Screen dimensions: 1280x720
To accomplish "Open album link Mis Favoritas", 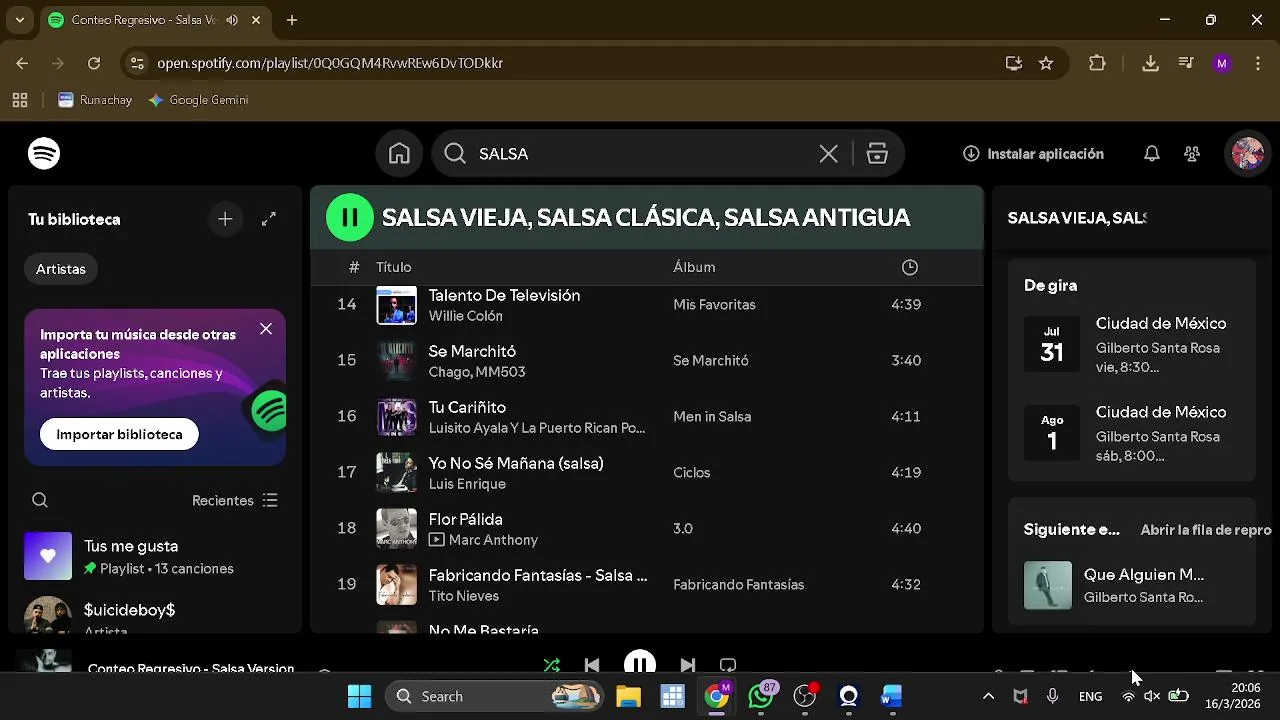I will [714, 304].
